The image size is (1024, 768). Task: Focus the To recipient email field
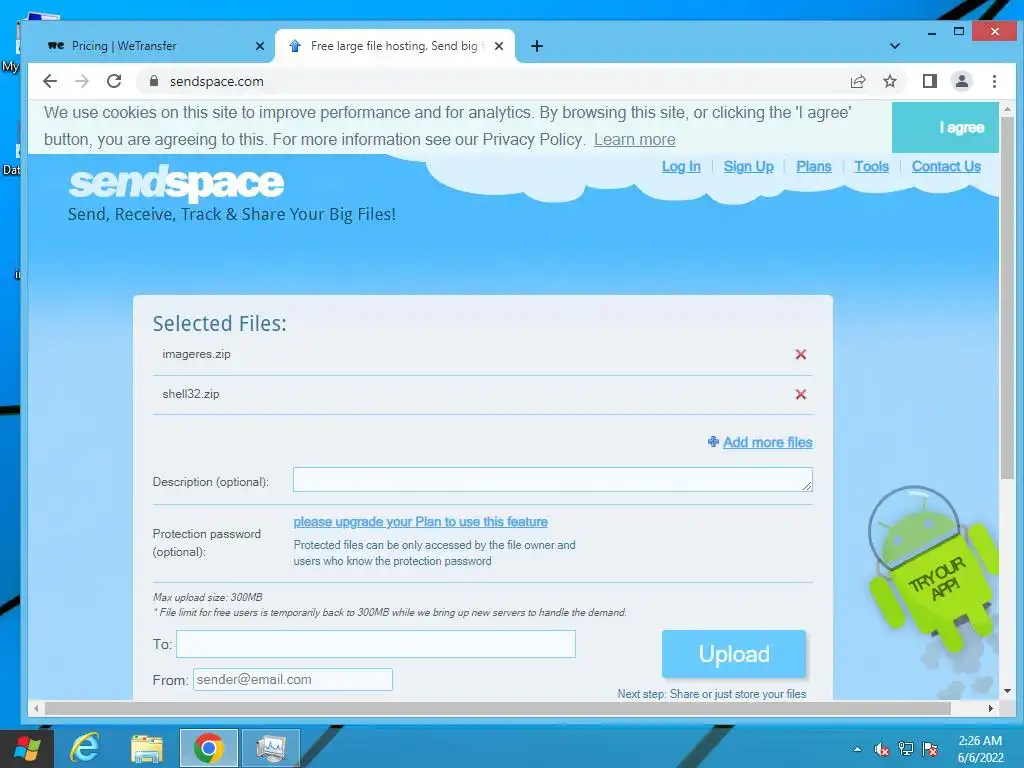click(376, 644)
